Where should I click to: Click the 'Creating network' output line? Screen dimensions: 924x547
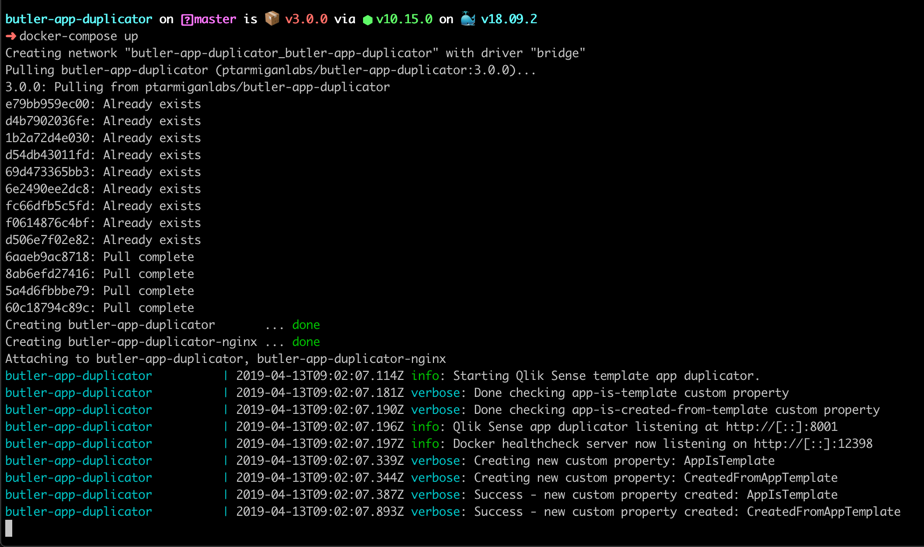(295, 53)
